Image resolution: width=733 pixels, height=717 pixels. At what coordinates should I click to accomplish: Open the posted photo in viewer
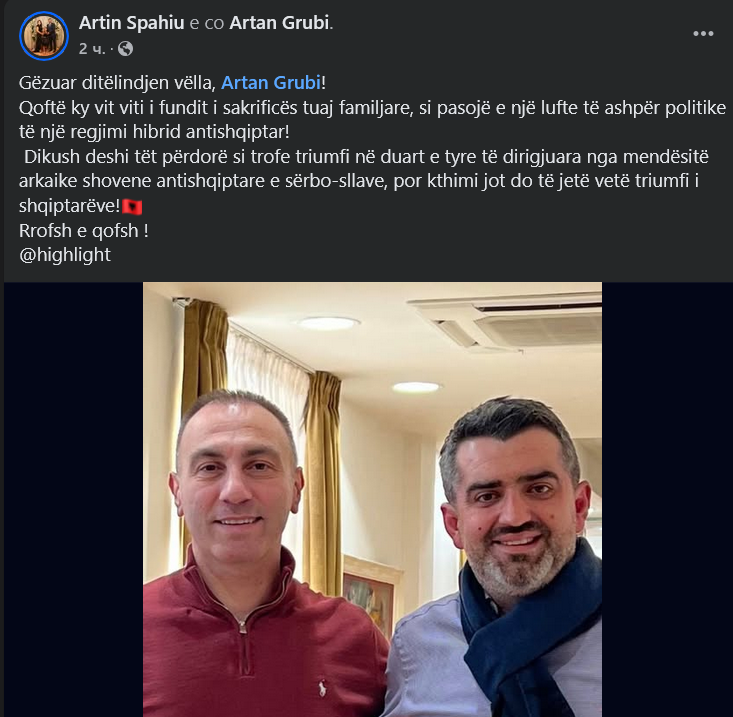[x=372, y=499]
